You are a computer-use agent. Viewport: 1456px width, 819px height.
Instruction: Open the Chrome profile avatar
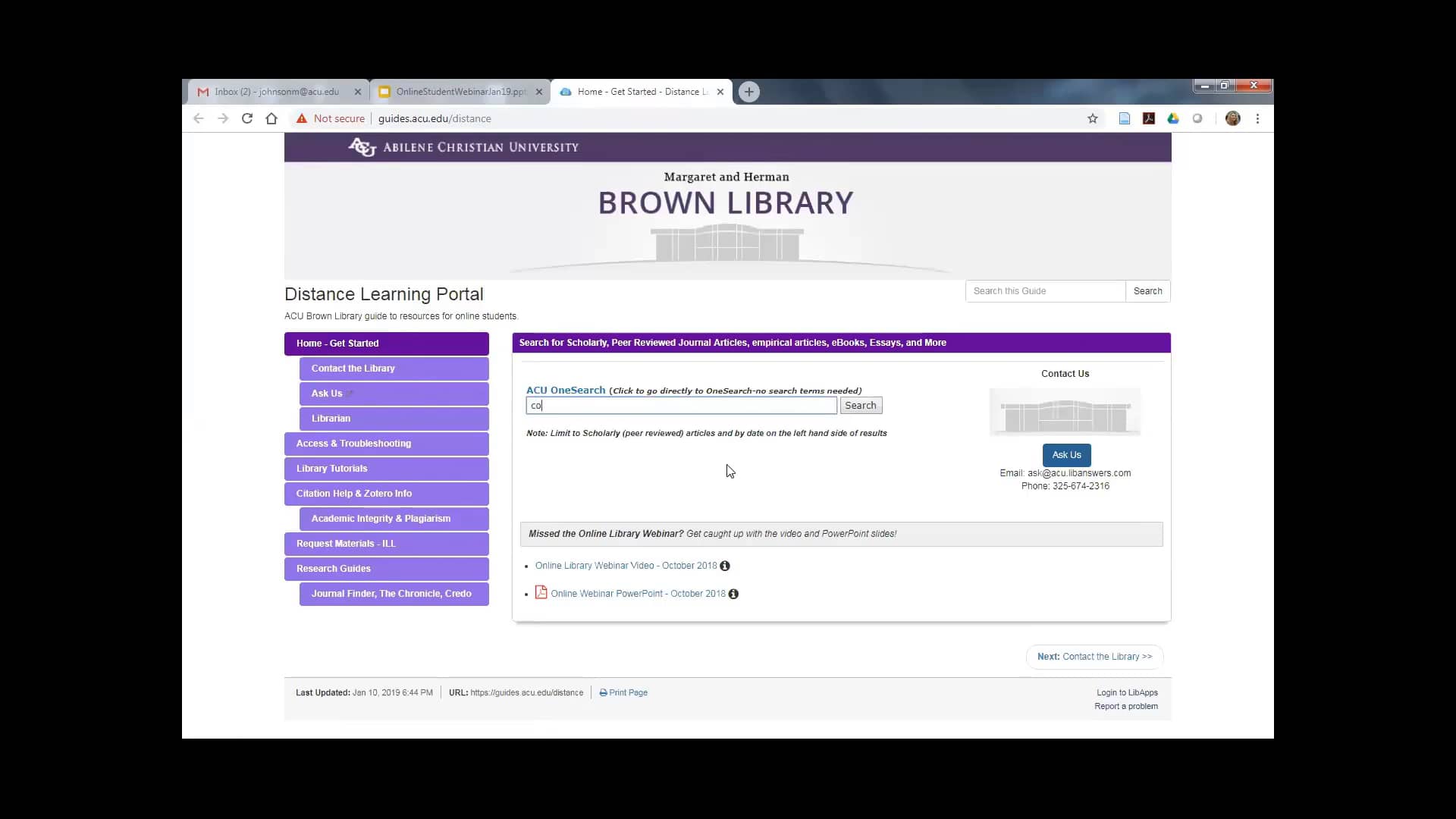tap(1233, 118)
